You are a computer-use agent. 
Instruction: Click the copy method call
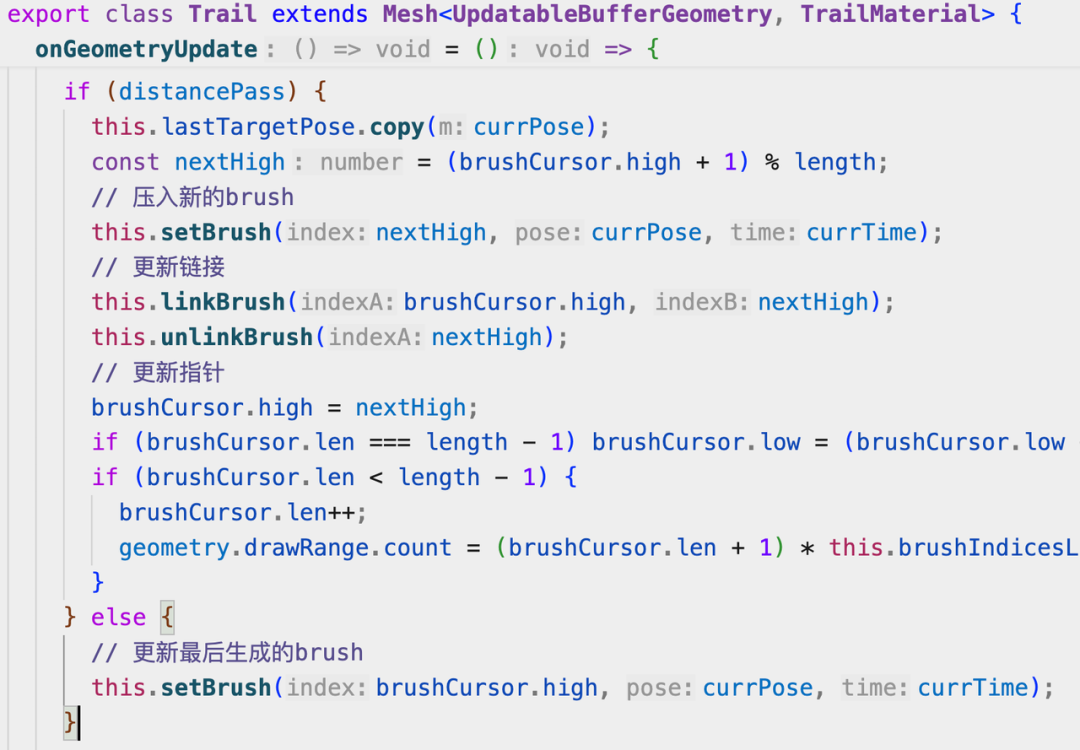click(x=397, y=127)
